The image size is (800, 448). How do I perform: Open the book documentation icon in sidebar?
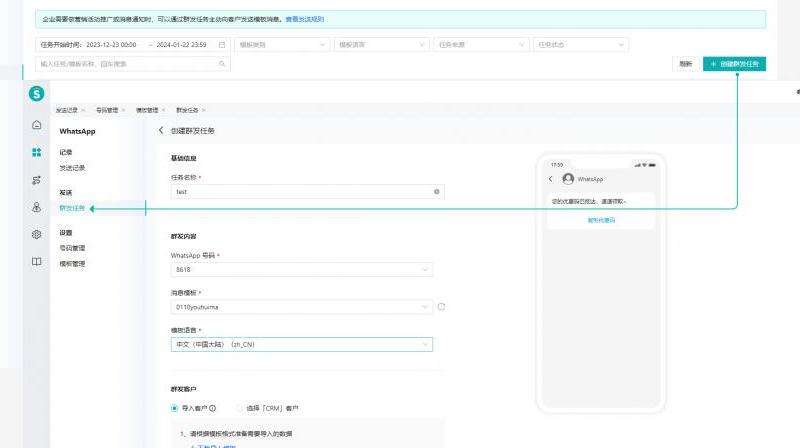pos(37,262)
